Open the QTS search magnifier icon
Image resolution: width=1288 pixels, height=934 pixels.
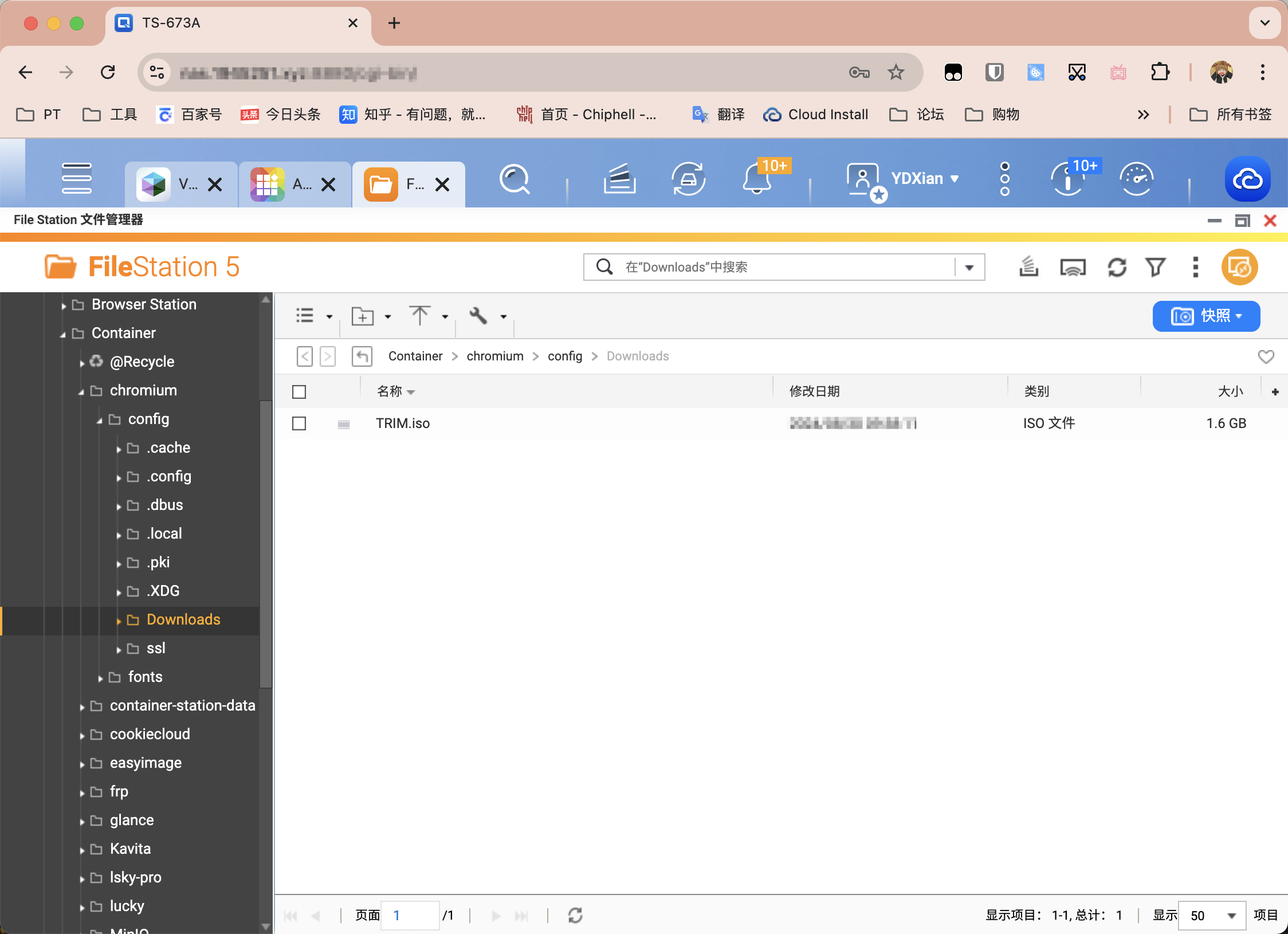coord(514,179)
